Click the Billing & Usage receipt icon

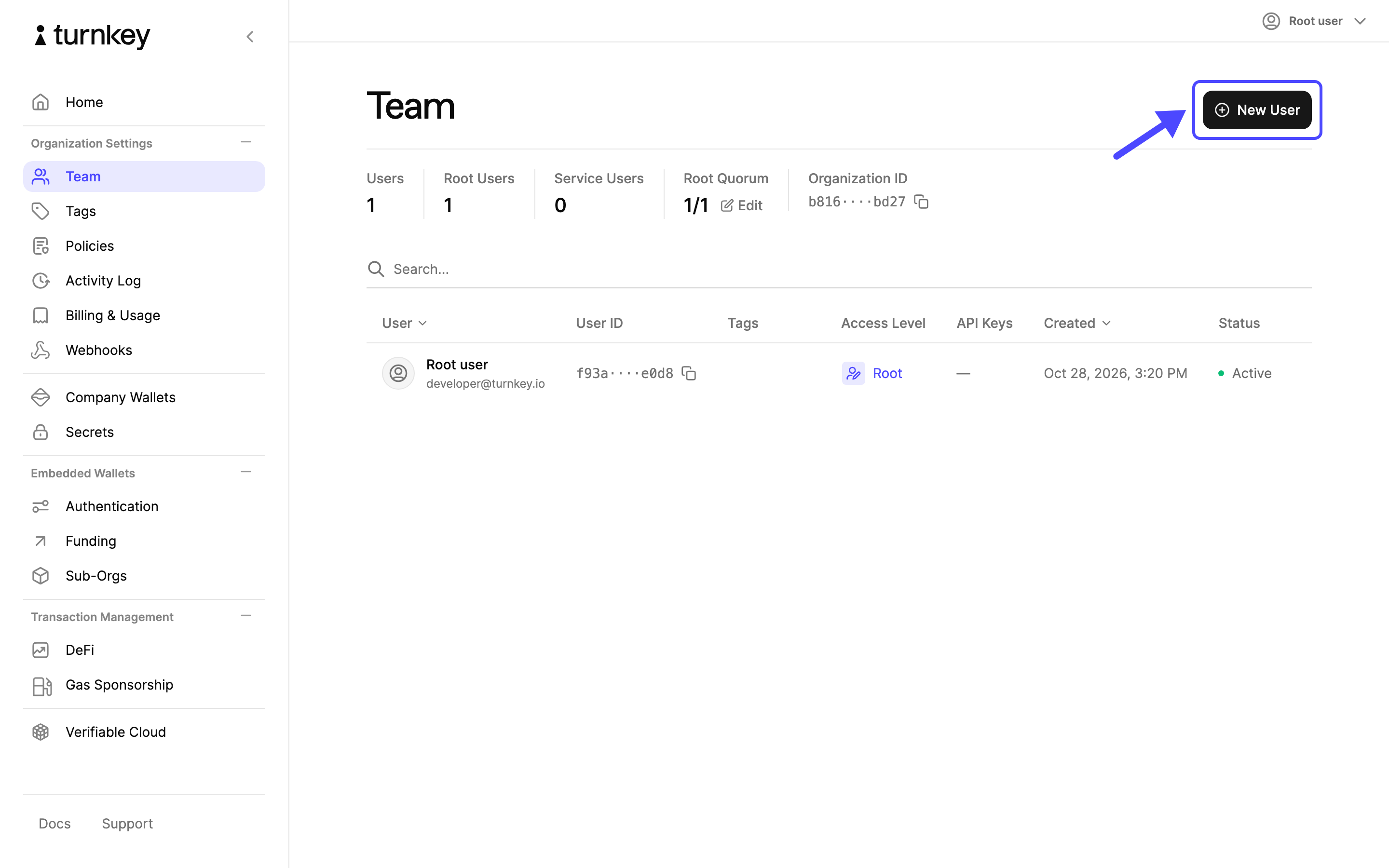coord(40,315)
